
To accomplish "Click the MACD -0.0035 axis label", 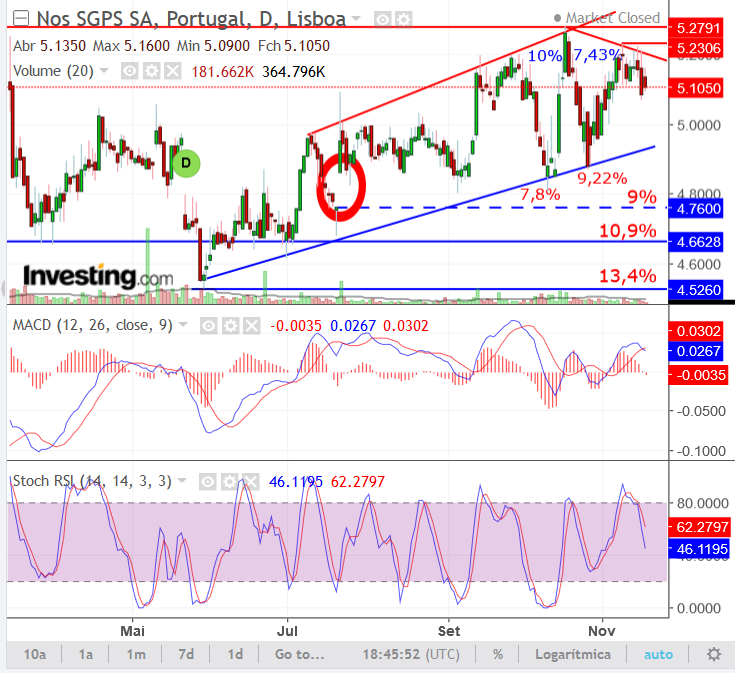I will coord(698,375).
